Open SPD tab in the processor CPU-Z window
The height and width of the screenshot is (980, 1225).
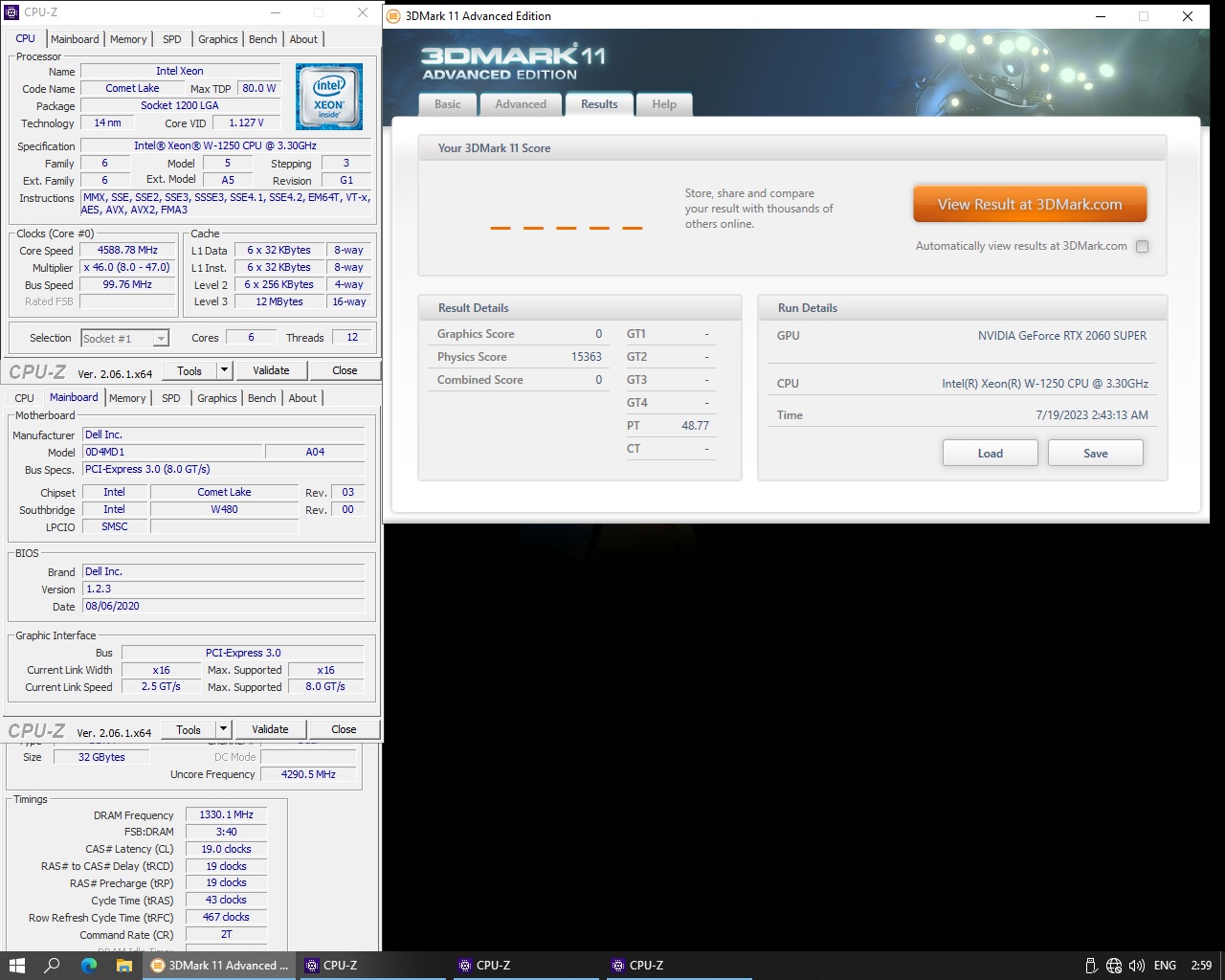pyautogui.click(x=172, y=39)
